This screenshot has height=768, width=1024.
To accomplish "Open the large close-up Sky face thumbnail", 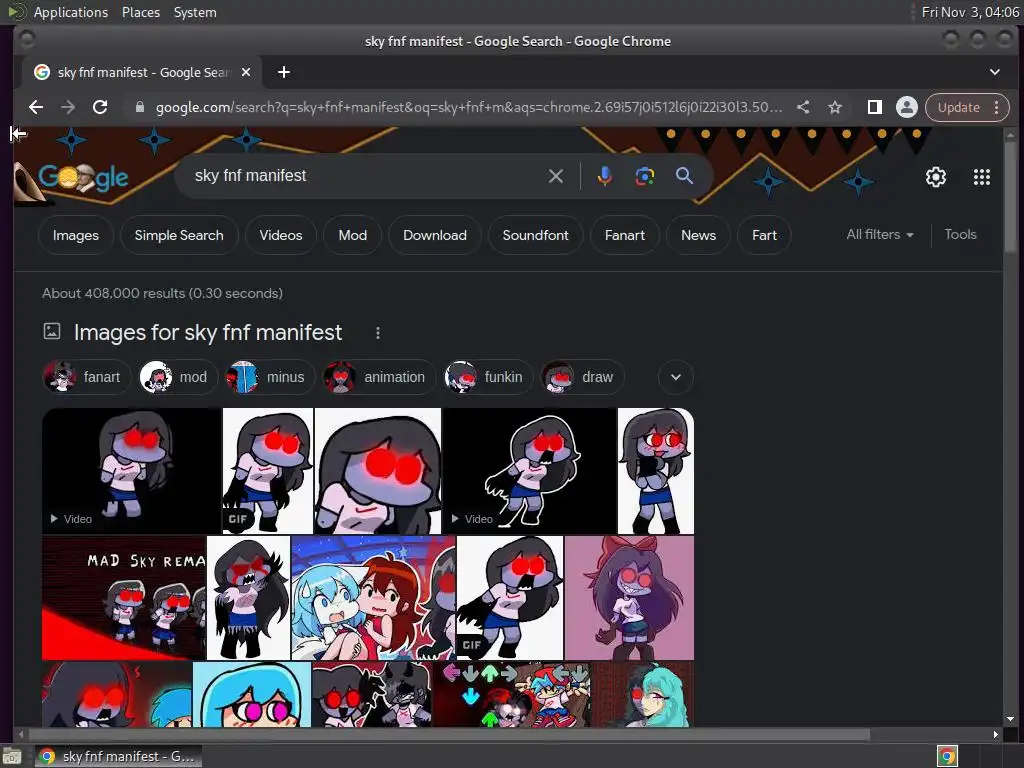I will click(378, 471).
